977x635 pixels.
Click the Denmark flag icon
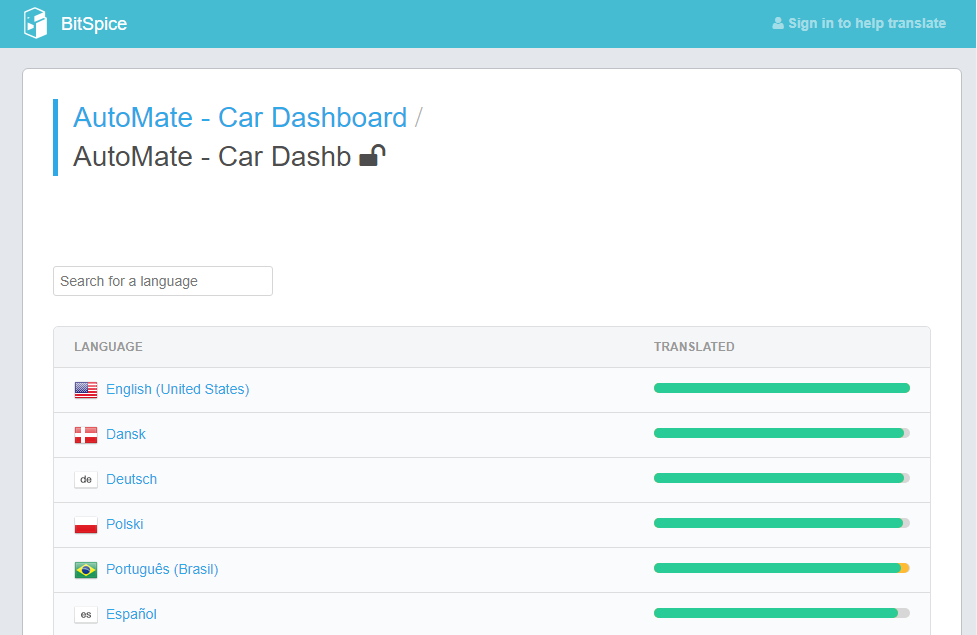click(86, 435)
